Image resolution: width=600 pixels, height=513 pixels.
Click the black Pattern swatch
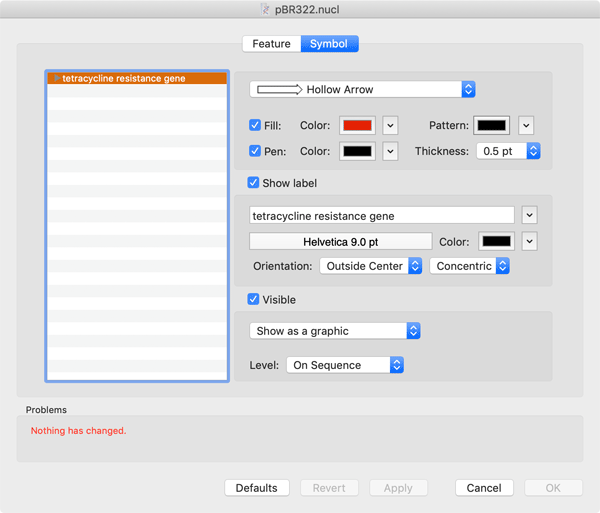491,125
